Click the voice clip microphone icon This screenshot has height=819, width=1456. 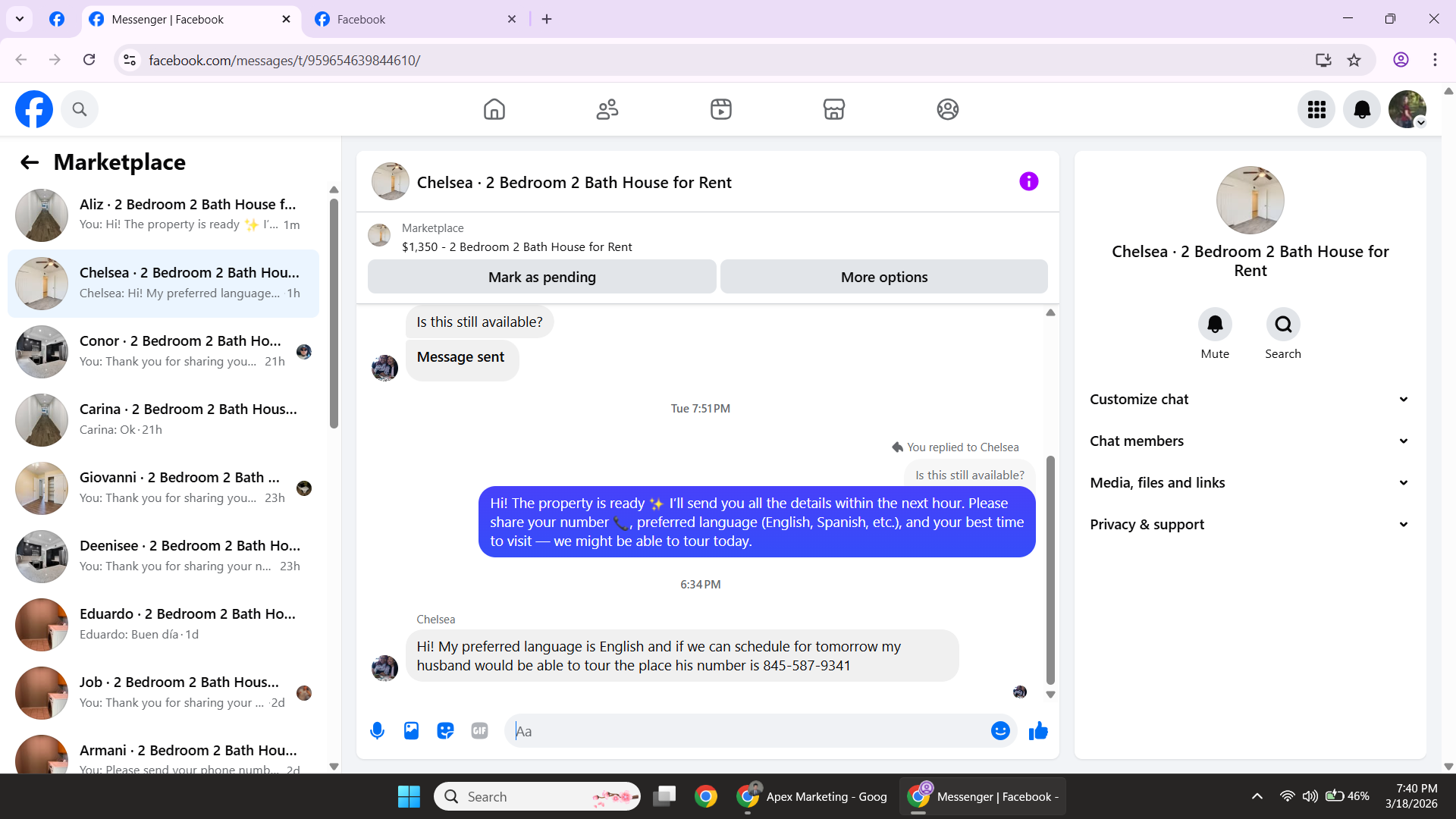tap(377, 731)
